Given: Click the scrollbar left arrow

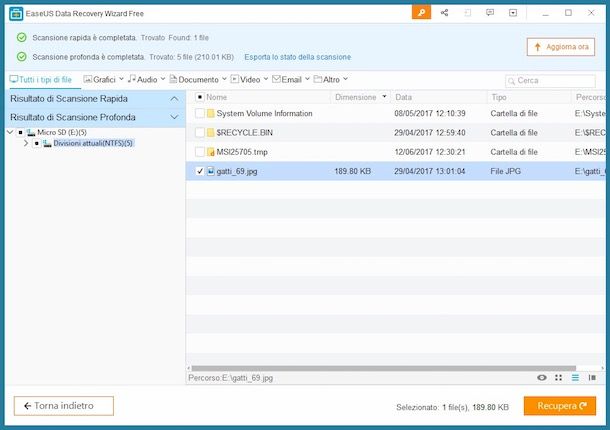Looking at the screenshot, I should pyautogui.click(x=189, y=368).
